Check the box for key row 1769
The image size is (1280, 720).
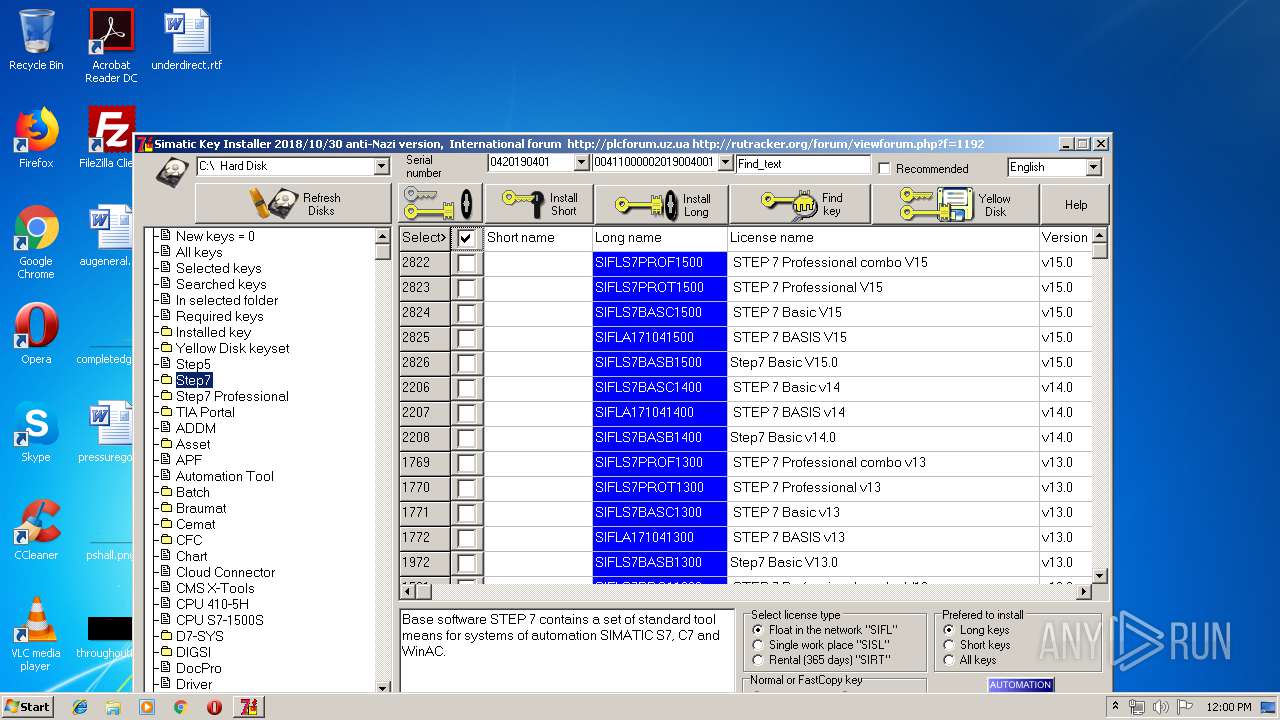pyautogui.click(x=466, y=463)
